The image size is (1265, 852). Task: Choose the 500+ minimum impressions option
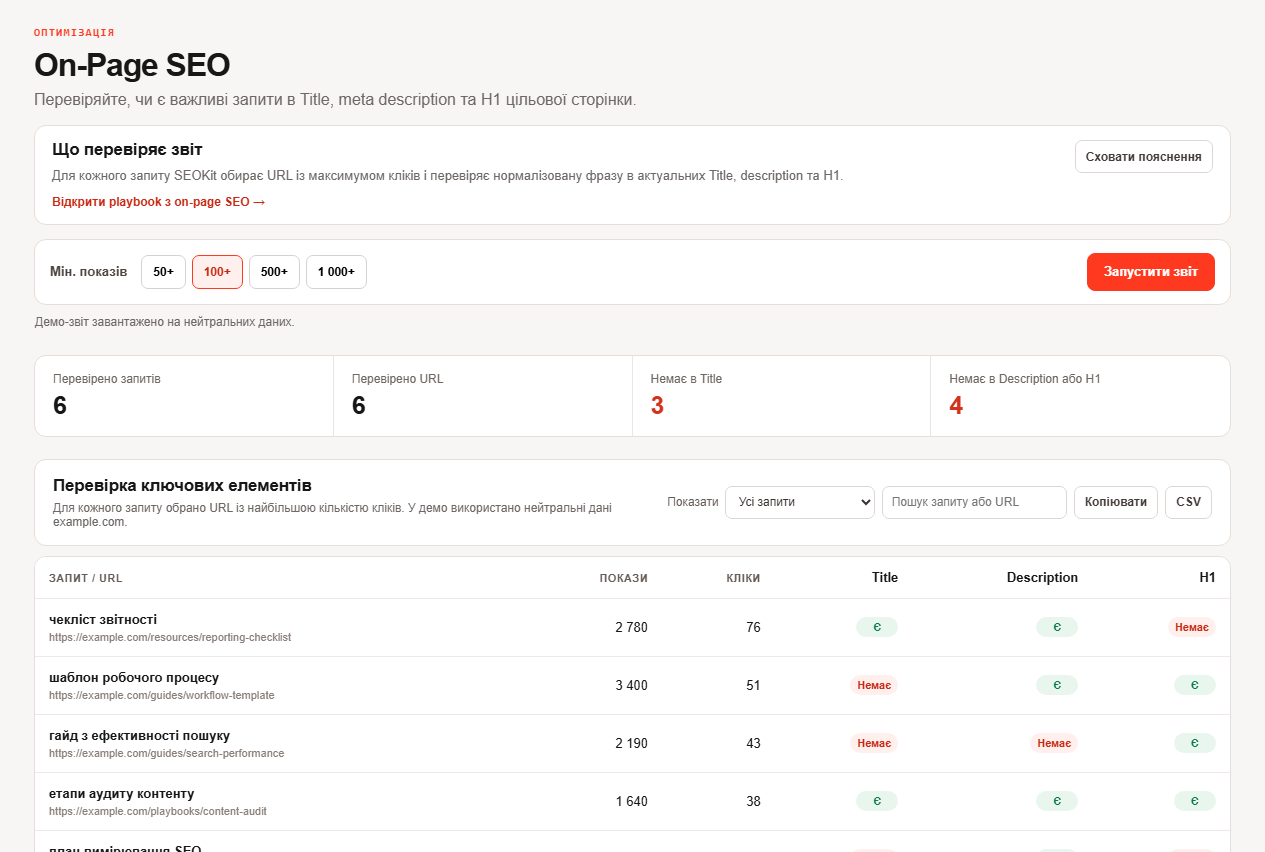tap(274, 272)
